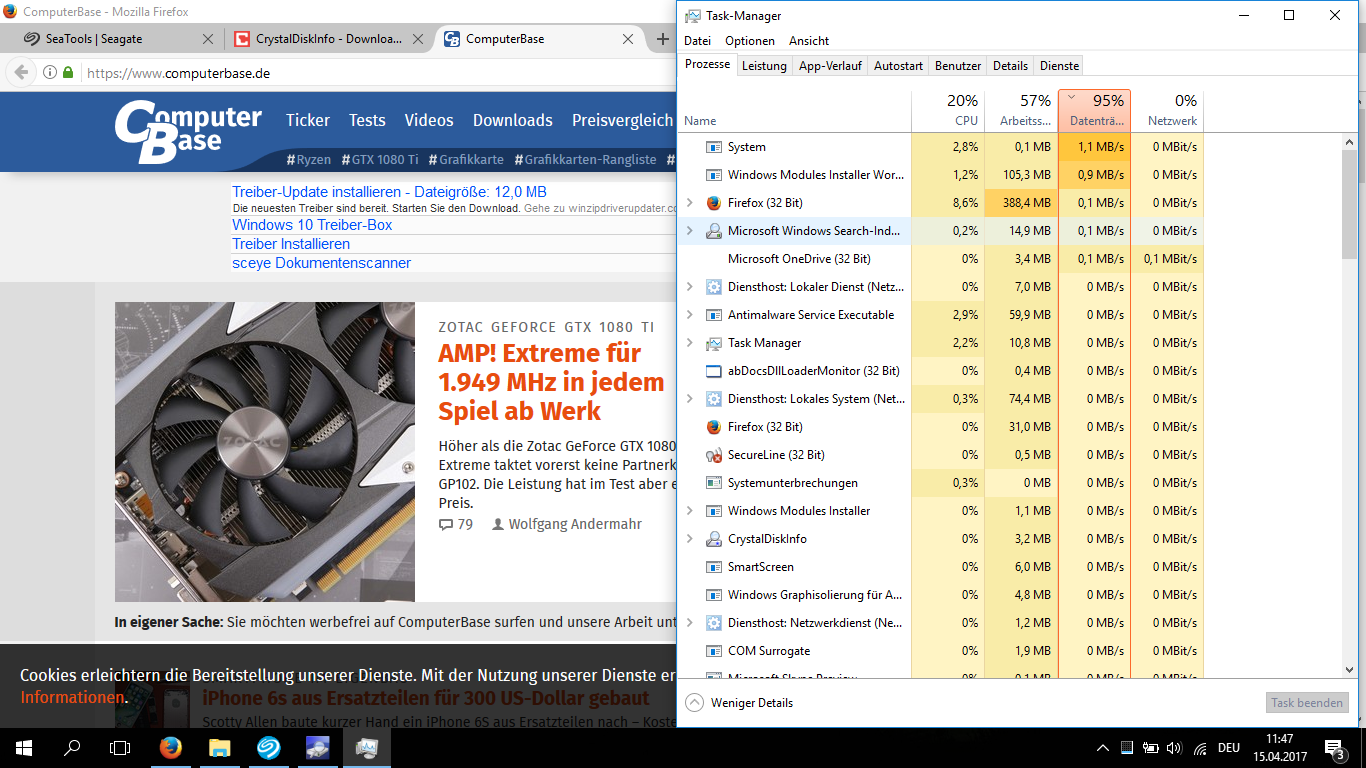Open the Ticker navigation link

point(308,120)
